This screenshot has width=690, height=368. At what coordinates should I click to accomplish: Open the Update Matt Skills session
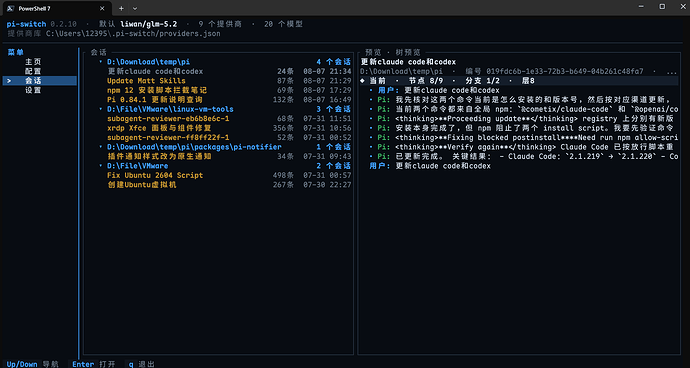point(229,81)
